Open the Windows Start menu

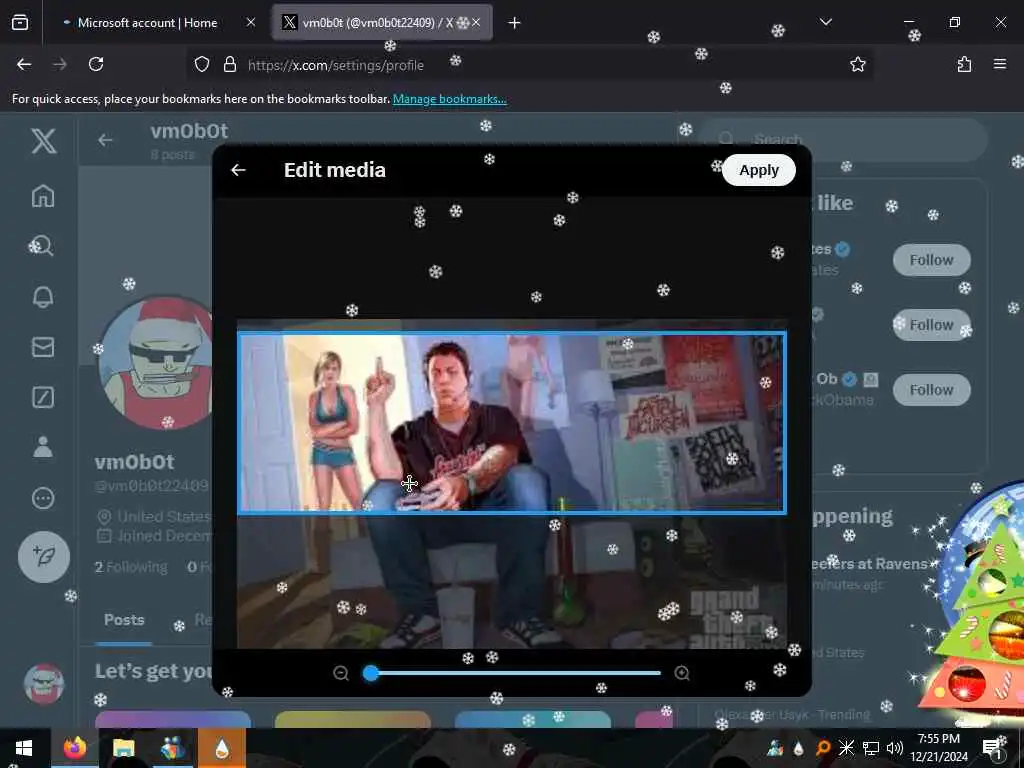point(24,748)
